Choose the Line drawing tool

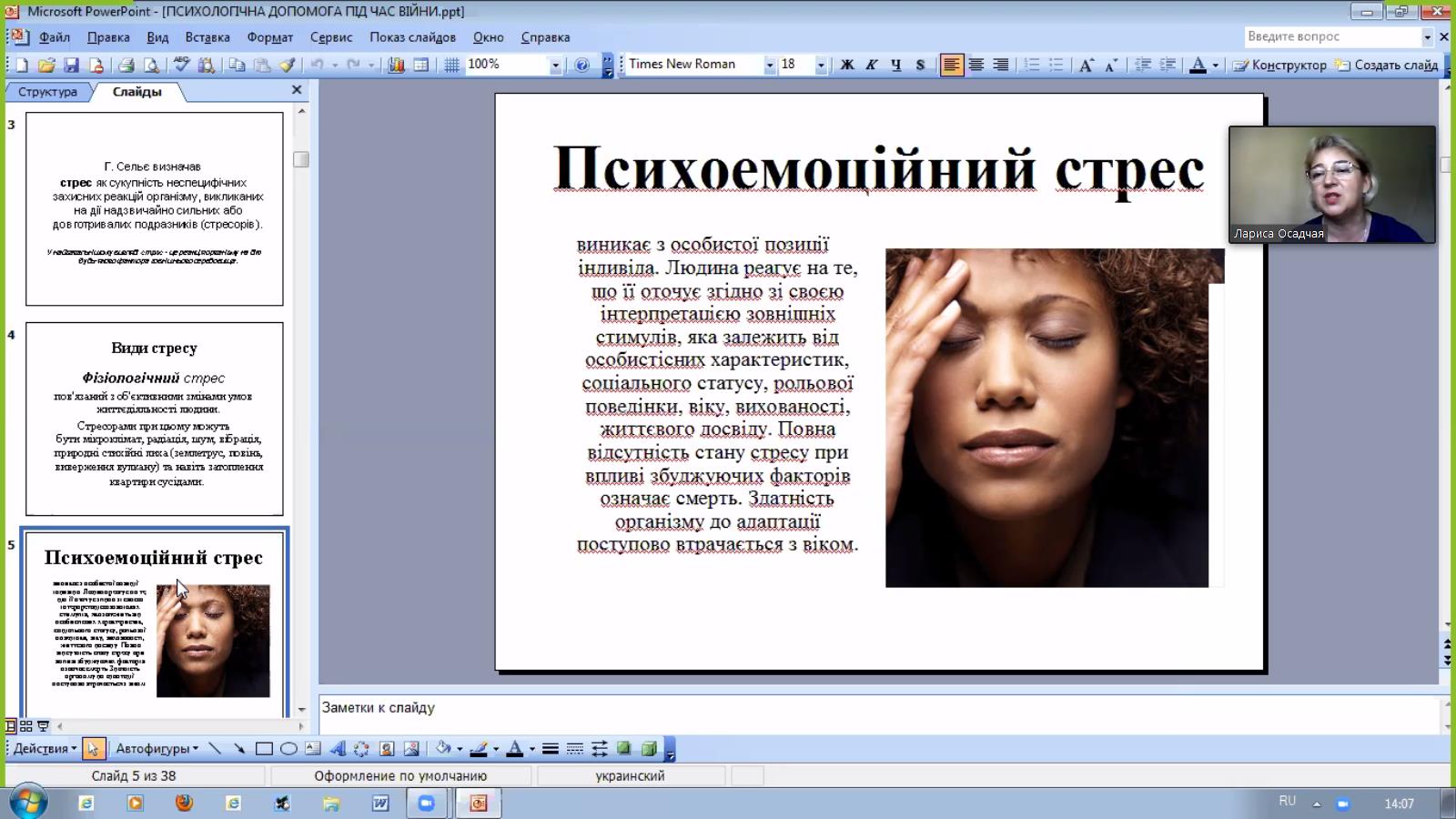point(215,749)
